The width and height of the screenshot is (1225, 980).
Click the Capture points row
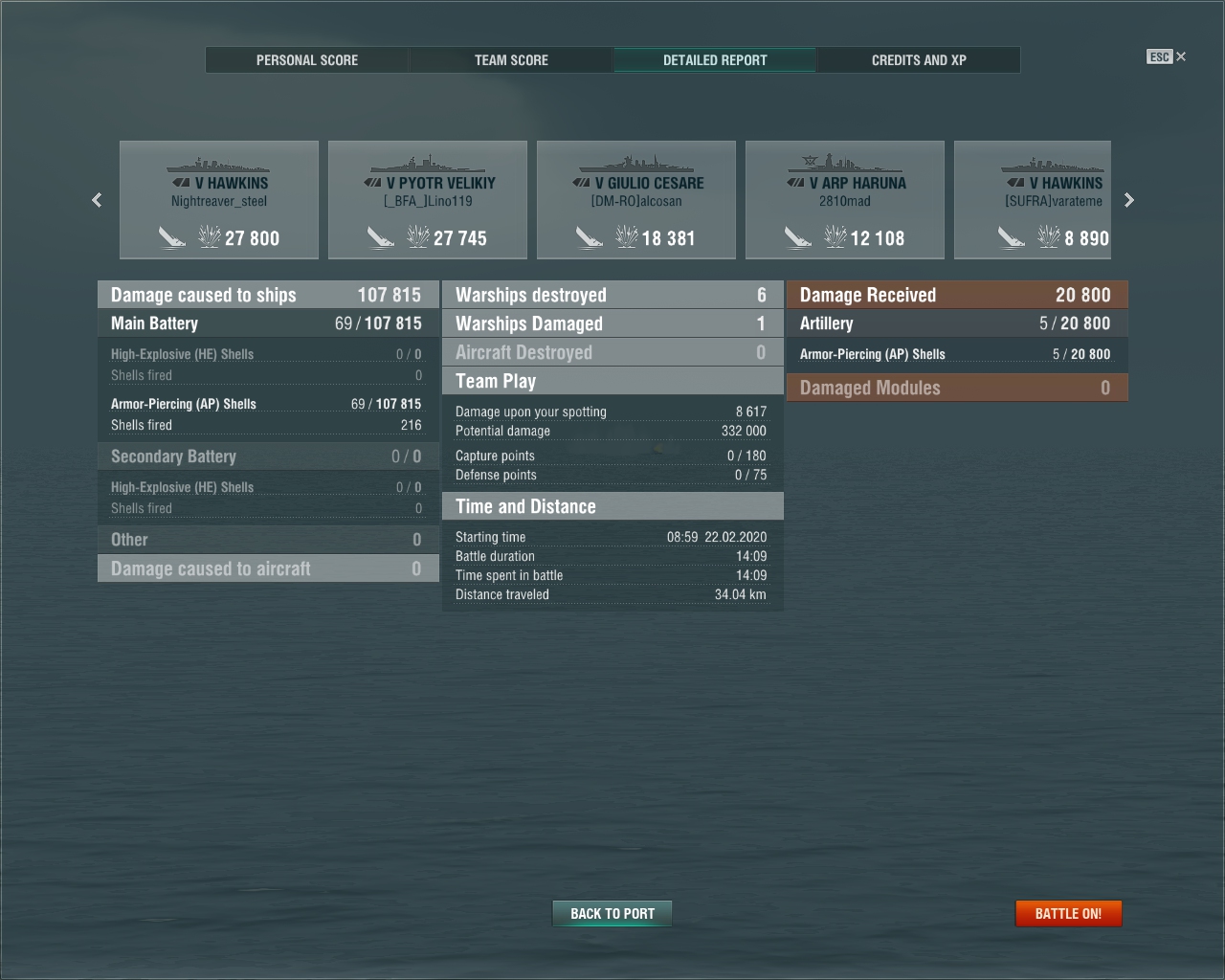pos(611,456)
